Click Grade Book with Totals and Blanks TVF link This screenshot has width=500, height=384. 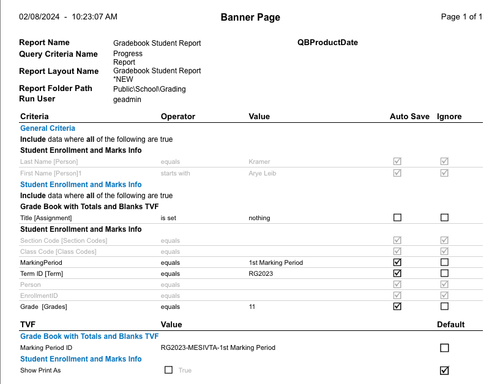pos(89,336)
